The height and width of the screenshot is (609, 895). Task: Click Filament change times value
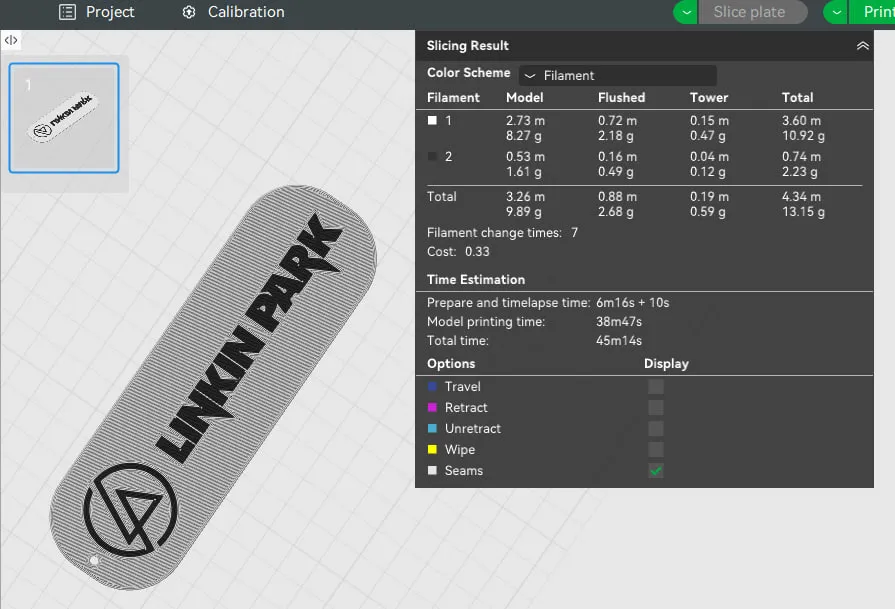pyautogui.click(x=574, y=233)
